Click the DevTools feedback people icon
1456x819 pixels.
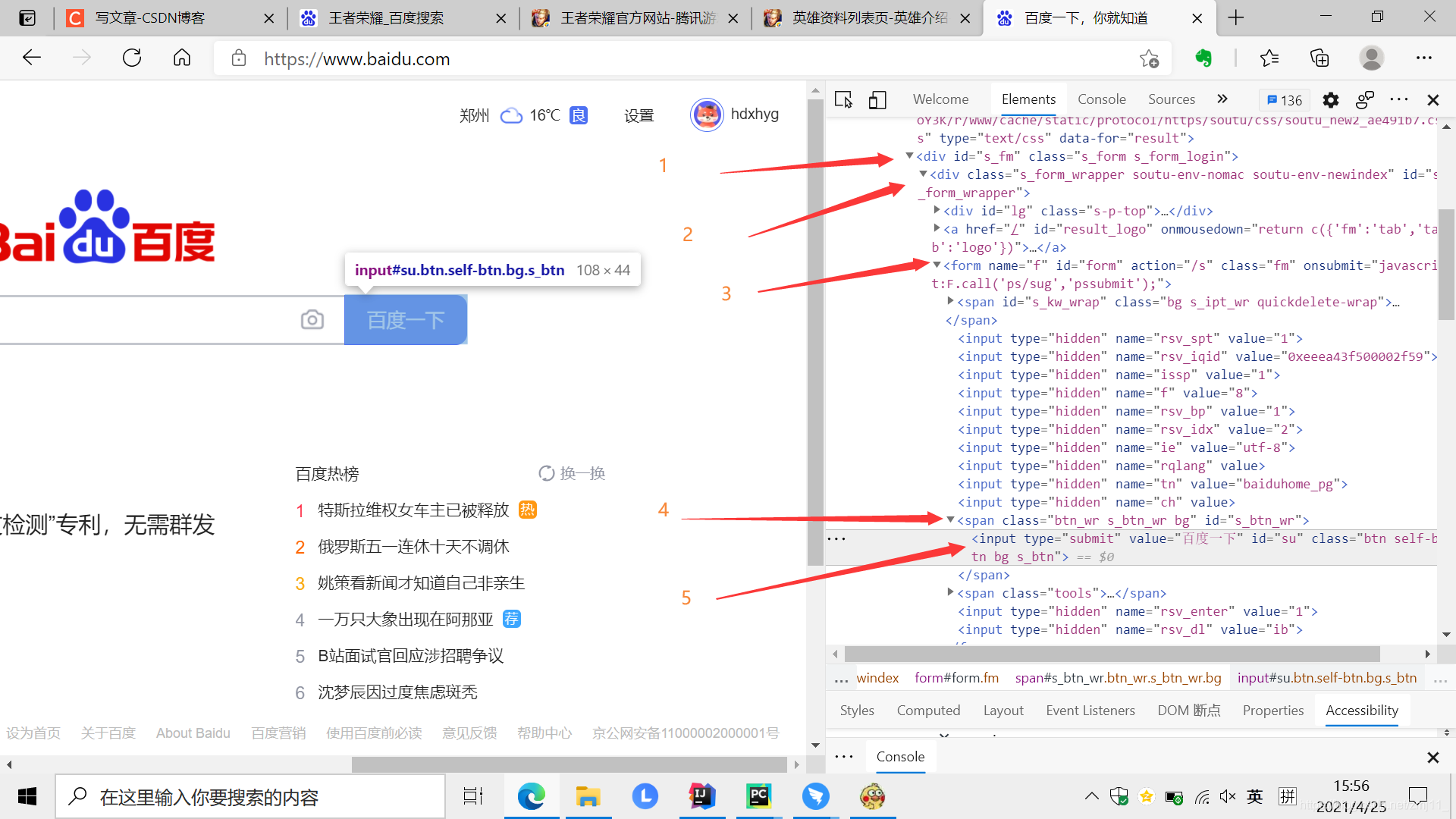point(1365,99)
